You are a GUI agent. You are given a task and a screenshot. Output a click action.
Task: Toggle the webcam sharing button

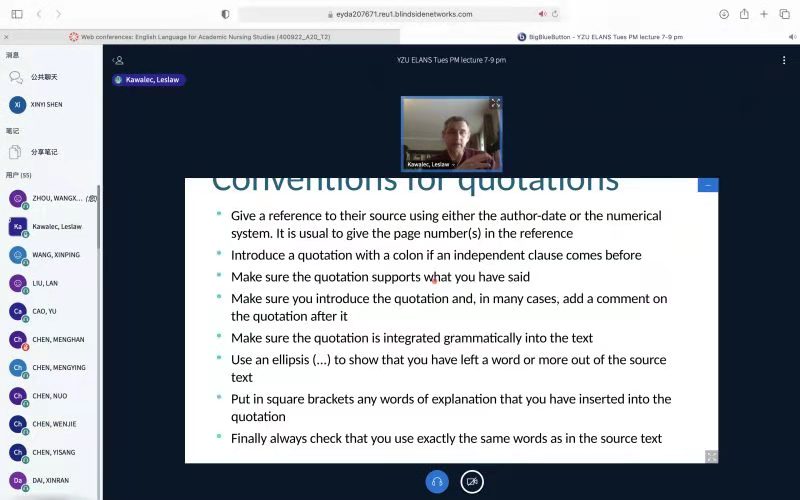[472, 481]
